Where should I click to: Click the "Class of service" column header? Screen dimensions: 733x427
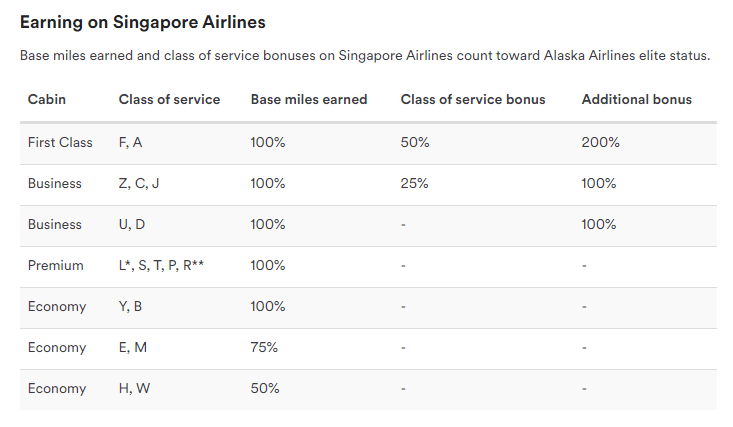(x=169, y=100)
